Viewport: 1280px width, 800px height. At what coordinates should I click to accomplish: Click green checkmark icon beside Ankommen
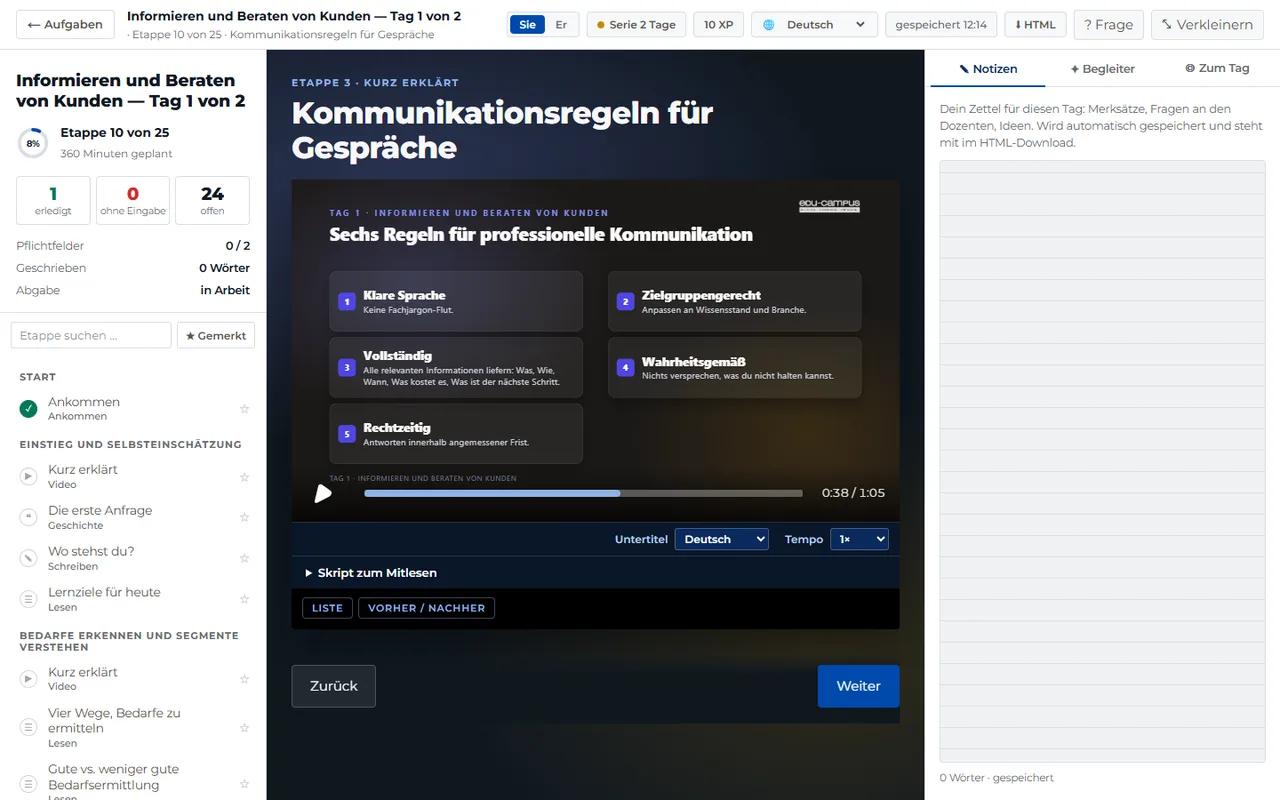29,408
